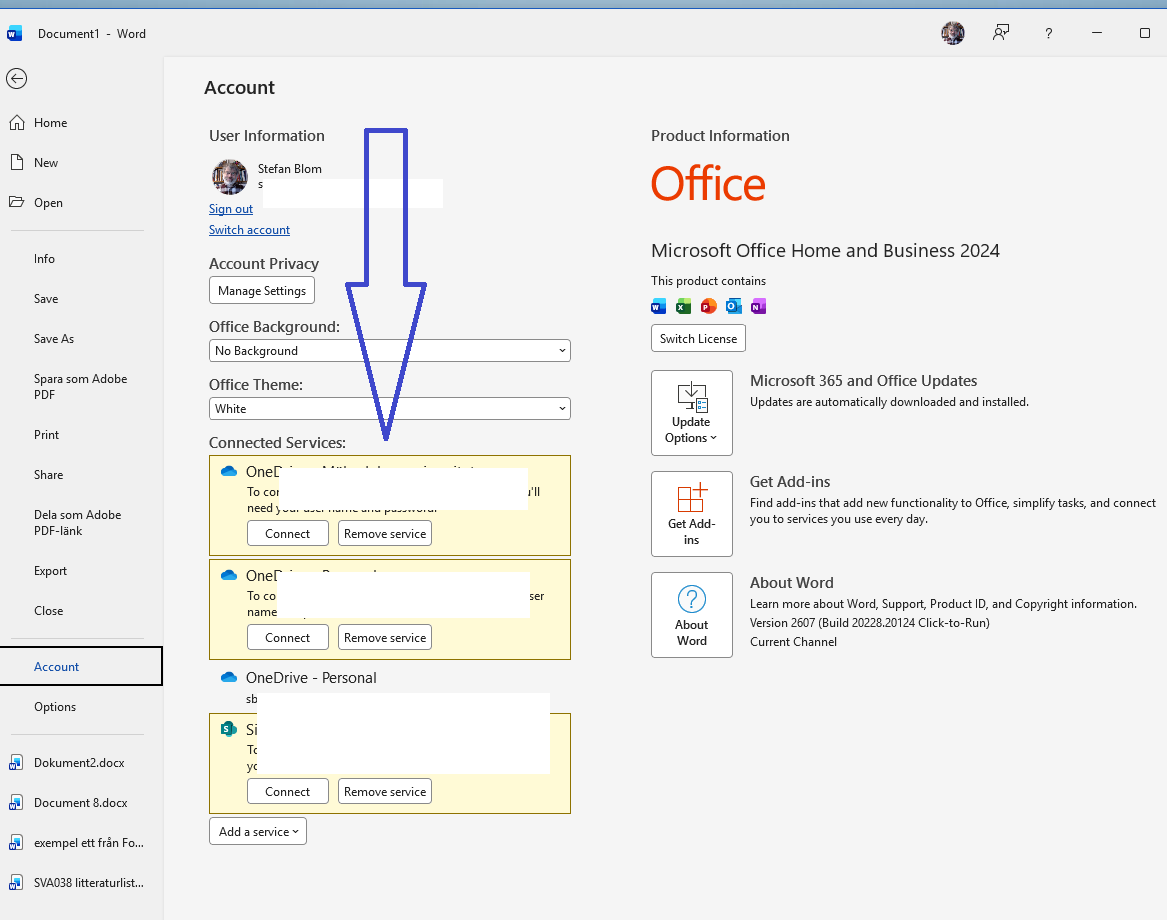Remove the first OneDrive service
This screenshot has width=1167, height=920.
(x=385, y=534)
